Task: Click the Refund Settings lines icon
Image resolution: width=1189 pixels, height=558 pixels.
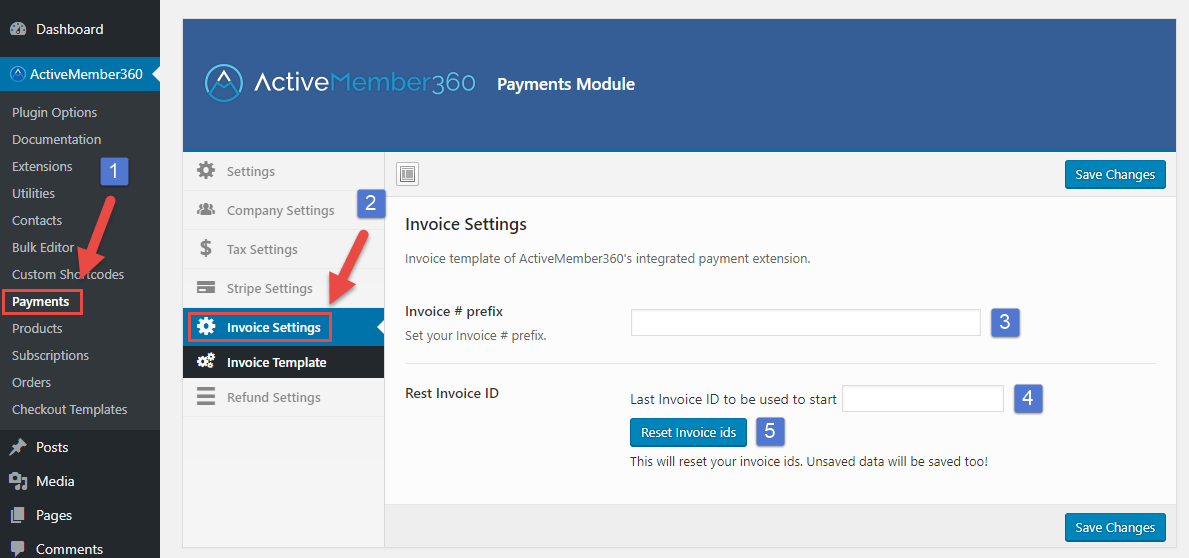Action: 205,397
